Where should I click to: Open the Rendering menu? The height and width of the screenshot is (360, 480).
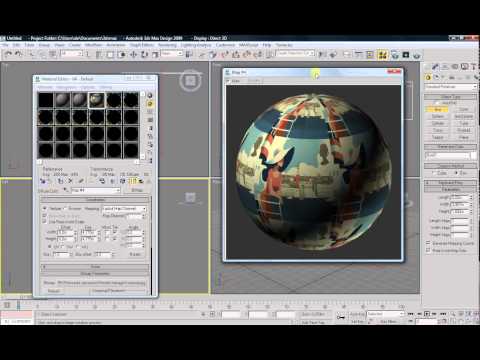167,45
